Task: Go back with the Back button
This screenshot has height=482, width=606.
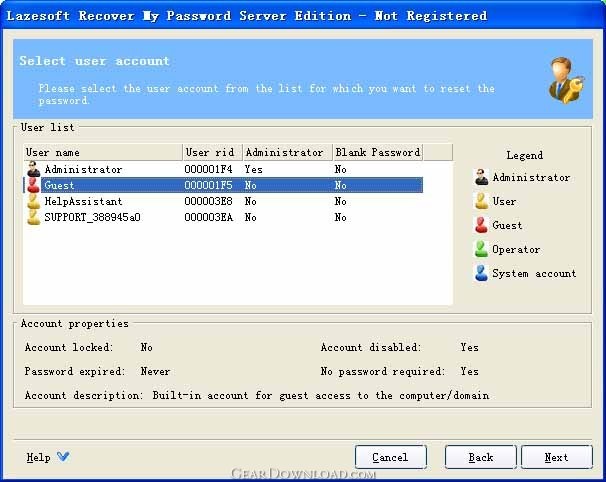Action: point(480,457)
